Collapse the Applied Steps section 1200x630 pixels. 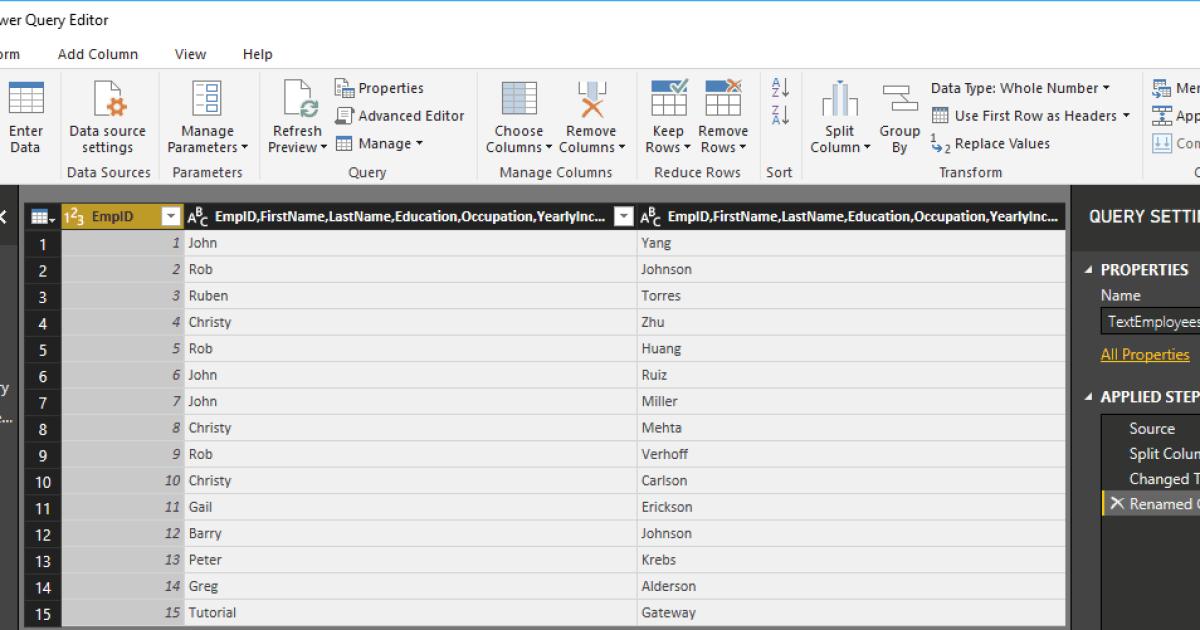[1089, 397]
